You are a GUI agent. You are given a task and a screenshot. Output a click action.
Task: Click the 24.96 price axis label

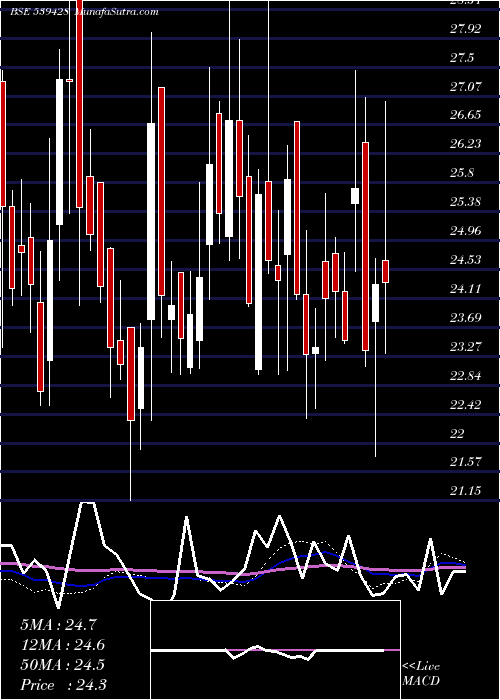point(466,231)
